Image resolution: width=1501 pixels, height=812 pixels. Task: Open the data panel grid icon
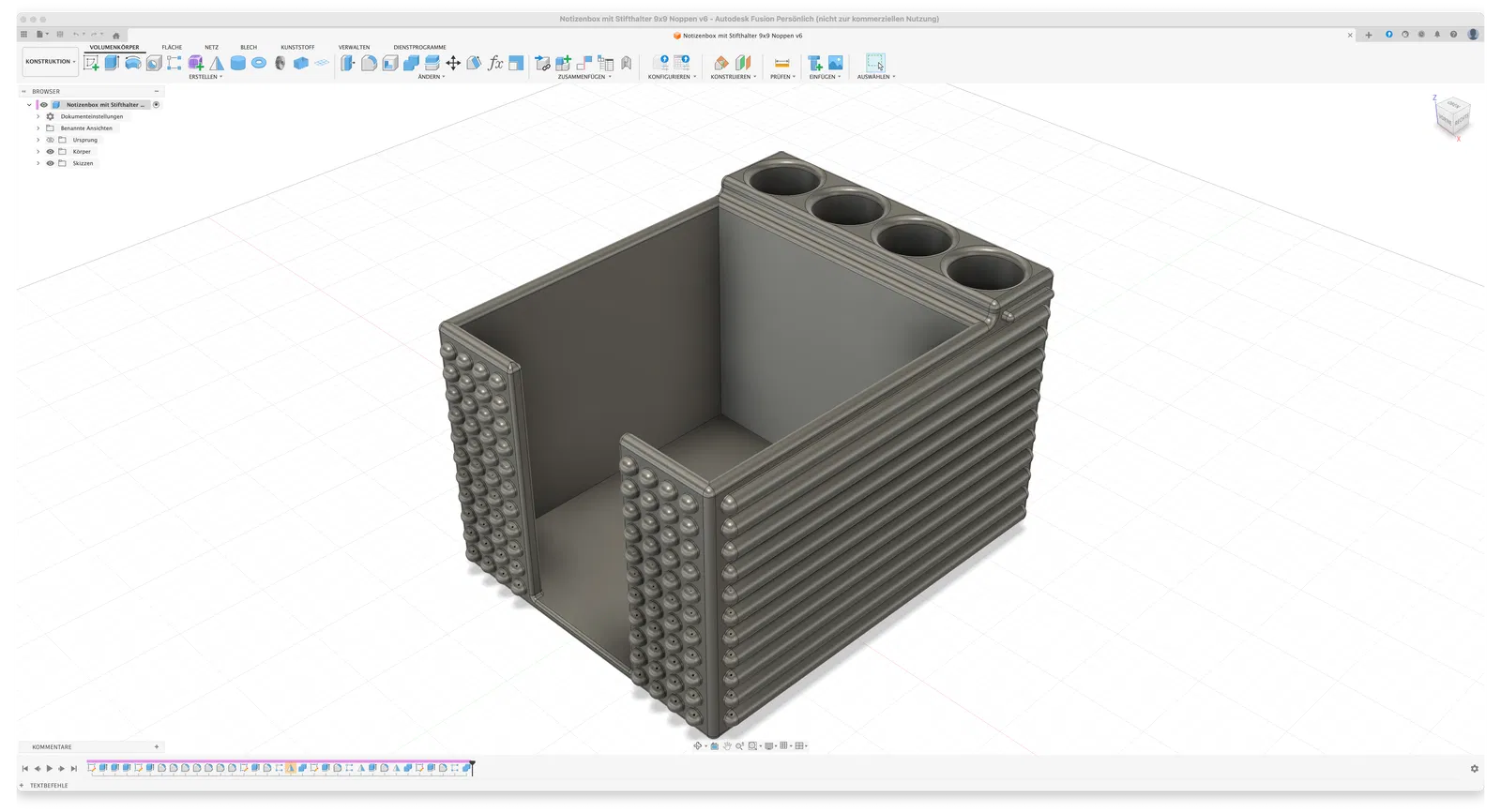click(x=24, y=35)
